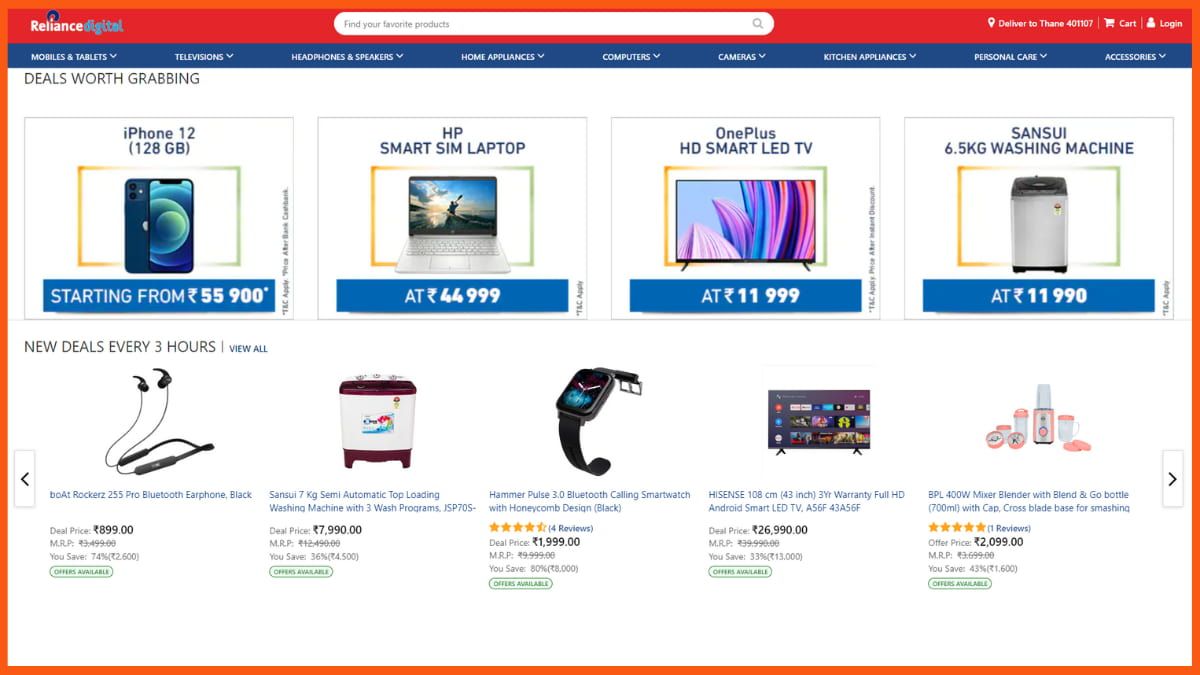Screen dimensions: 1200x675
Task: Open the shopping cart icon
Action: pyautogui.click(x=1109, y=23)
